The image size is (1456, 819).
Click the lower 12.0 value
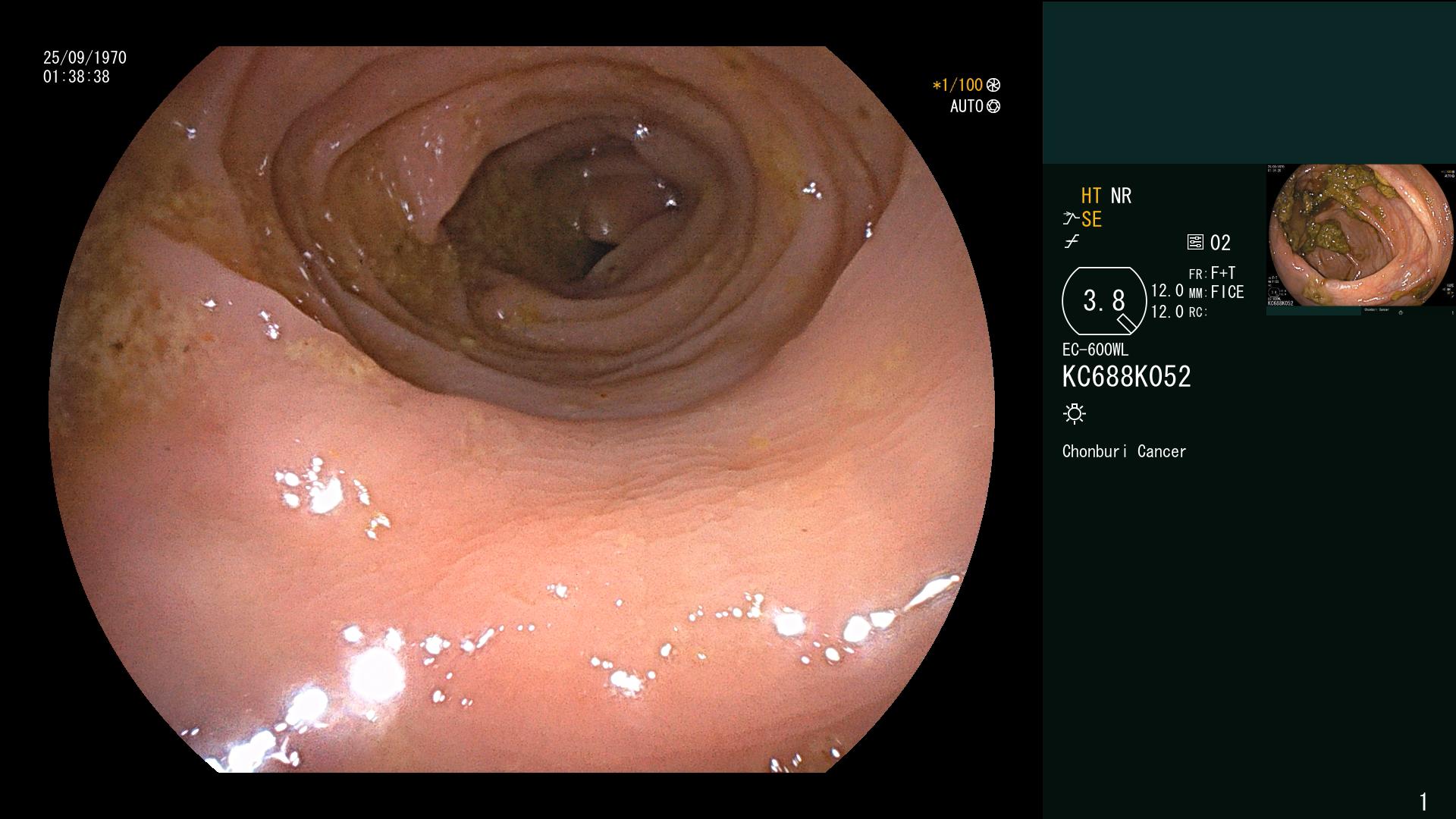point(1167,312)
